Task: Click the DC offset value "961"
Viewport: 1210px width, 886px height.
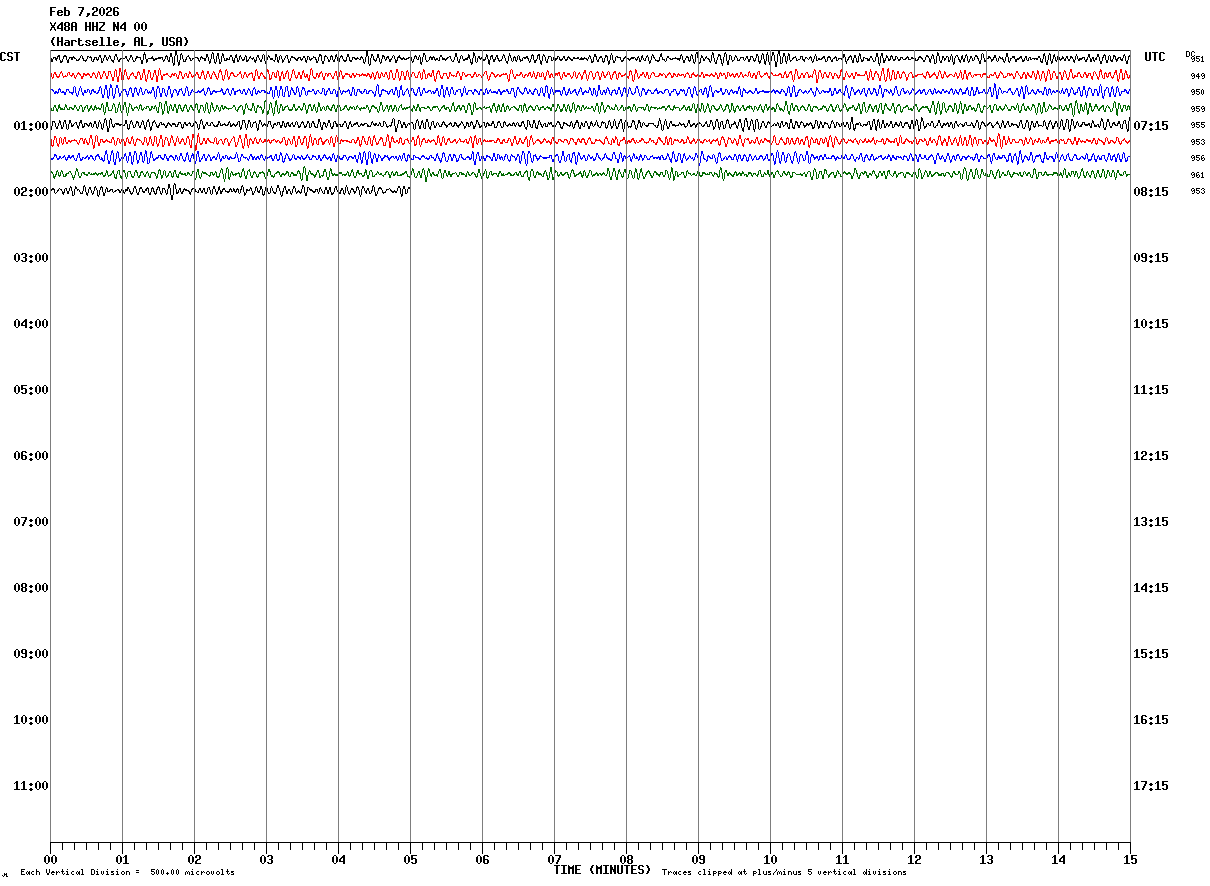Action: pyautogui.click(x=1197, y=175)
